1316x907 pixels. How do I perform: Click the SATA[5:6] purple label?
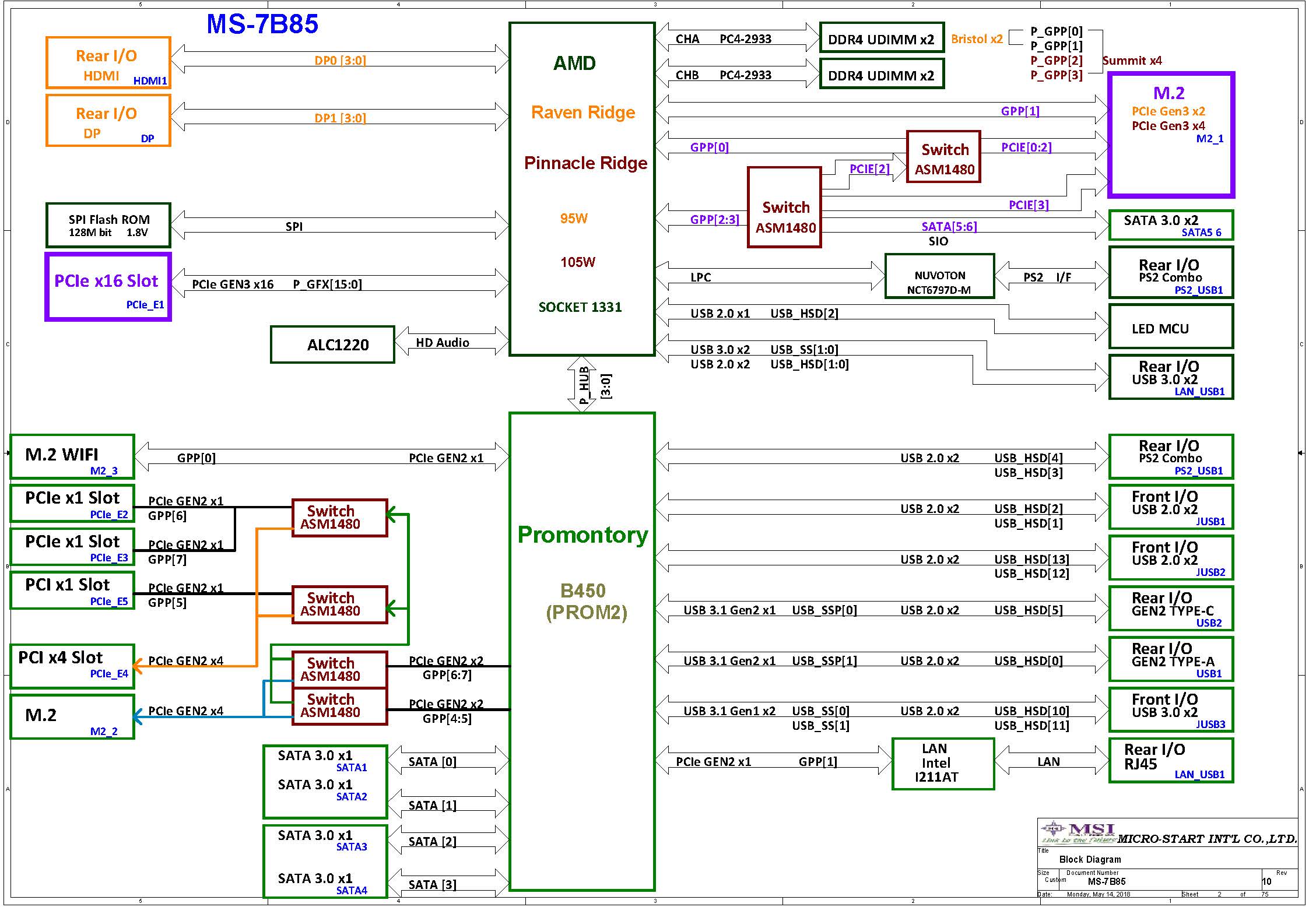click(x=949, y=227)
